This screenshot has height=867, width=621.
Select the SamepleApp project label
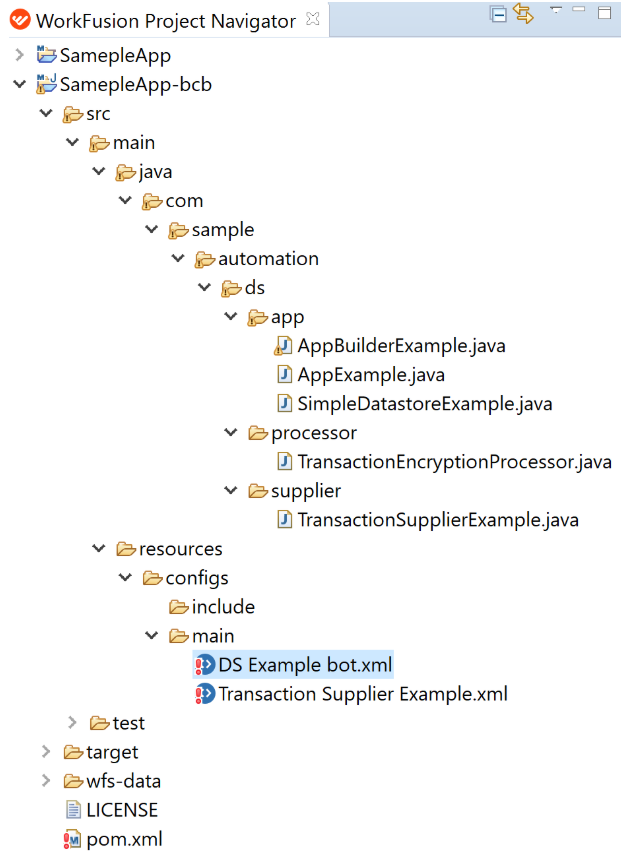click(x=116, y=55)
